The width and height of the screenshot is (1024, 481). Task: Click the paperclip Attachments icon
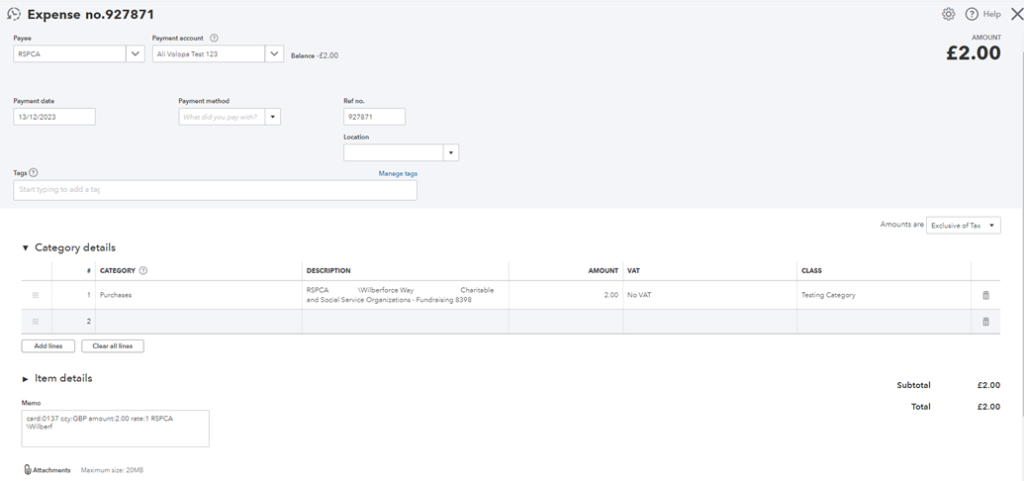click(27, 470)
